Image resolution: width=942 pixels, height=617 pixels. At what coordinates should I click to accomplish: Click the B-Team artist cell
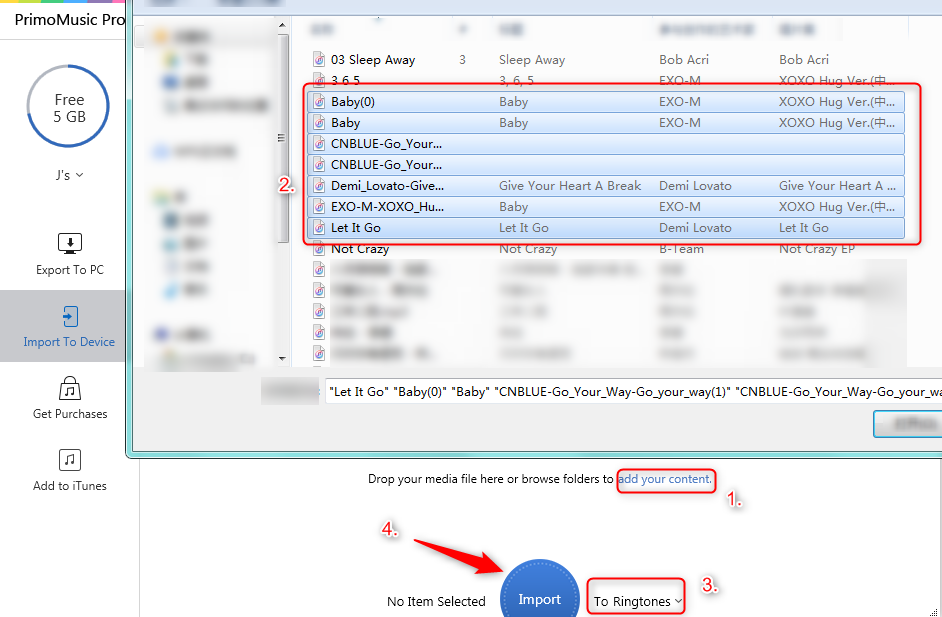pyautogui.click(x=681, y=249)
